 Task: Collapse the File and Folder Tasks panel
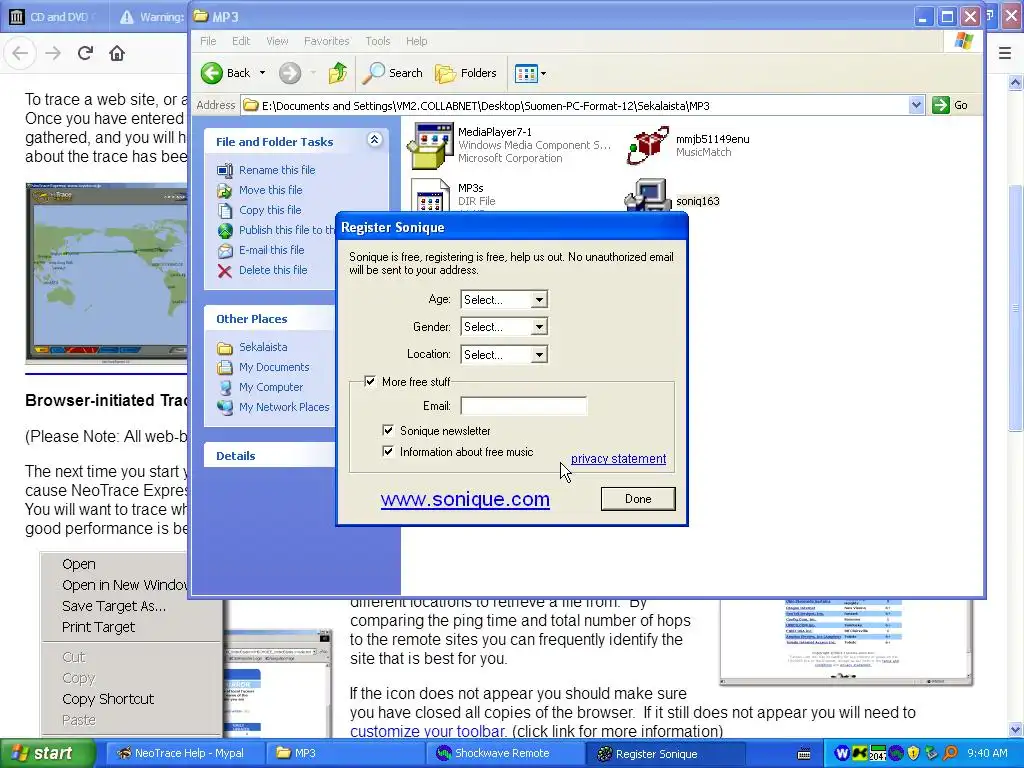click(x=374, y=140)
